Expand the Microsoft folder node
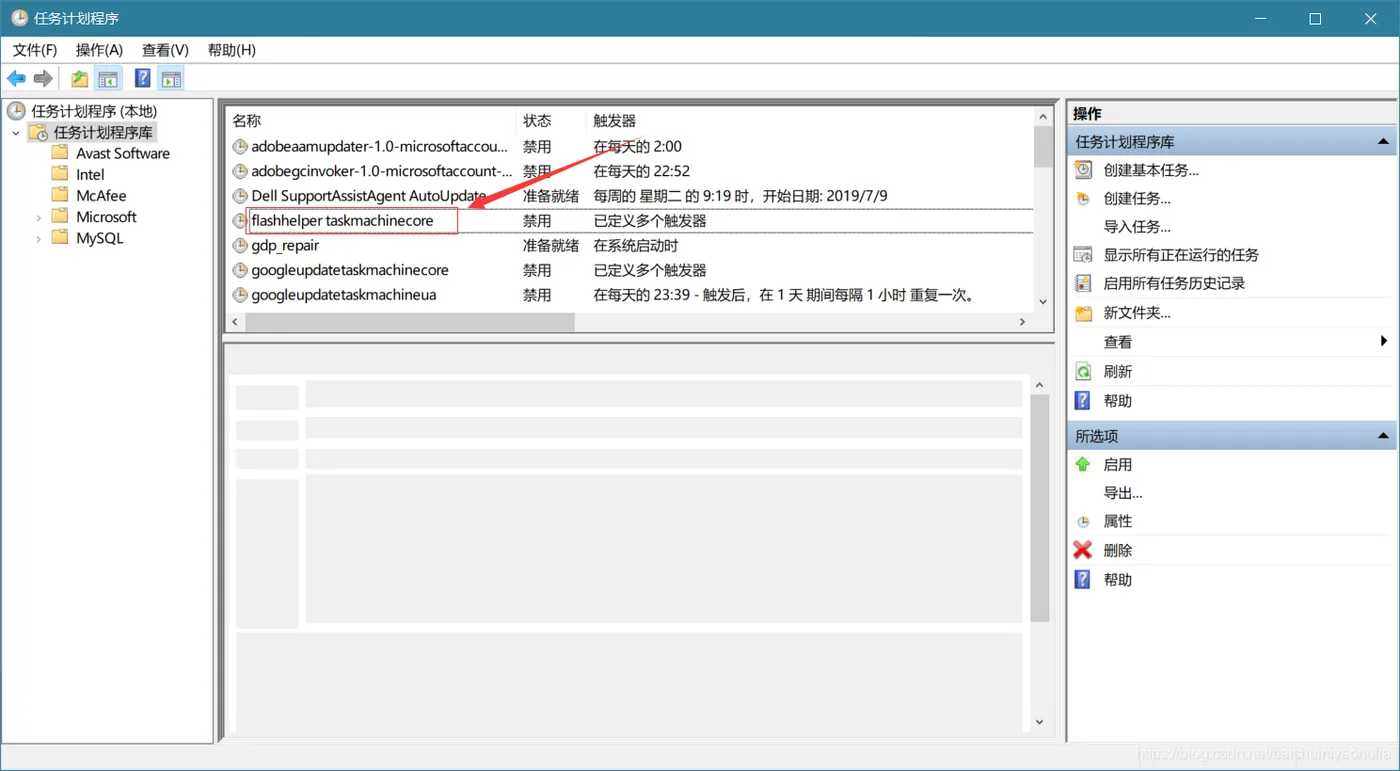 [x=39, y=217]
